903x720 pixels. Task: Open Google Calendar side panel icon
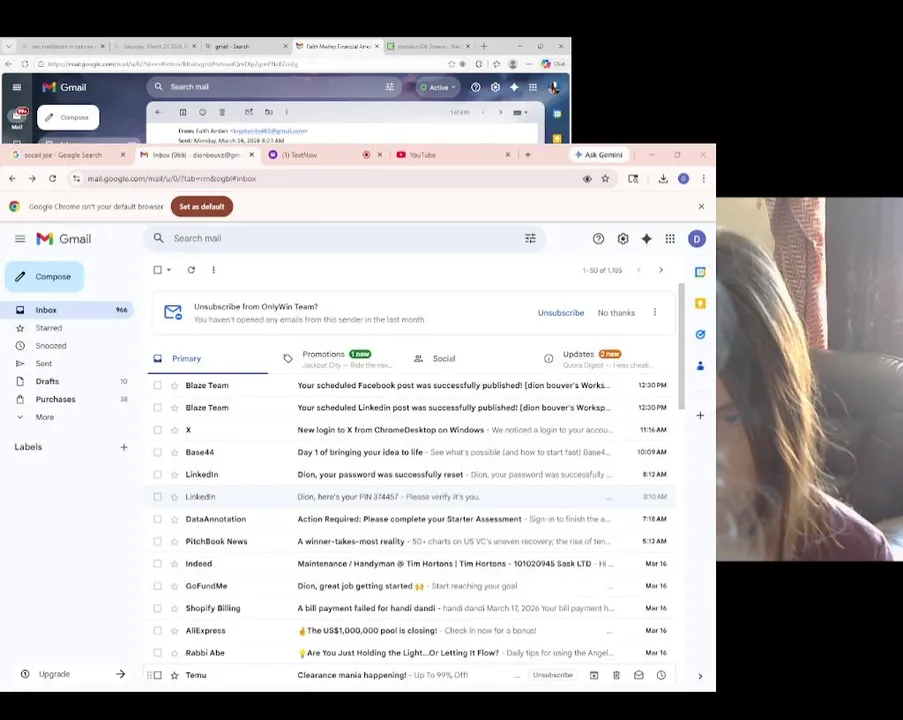pos(700,272)
